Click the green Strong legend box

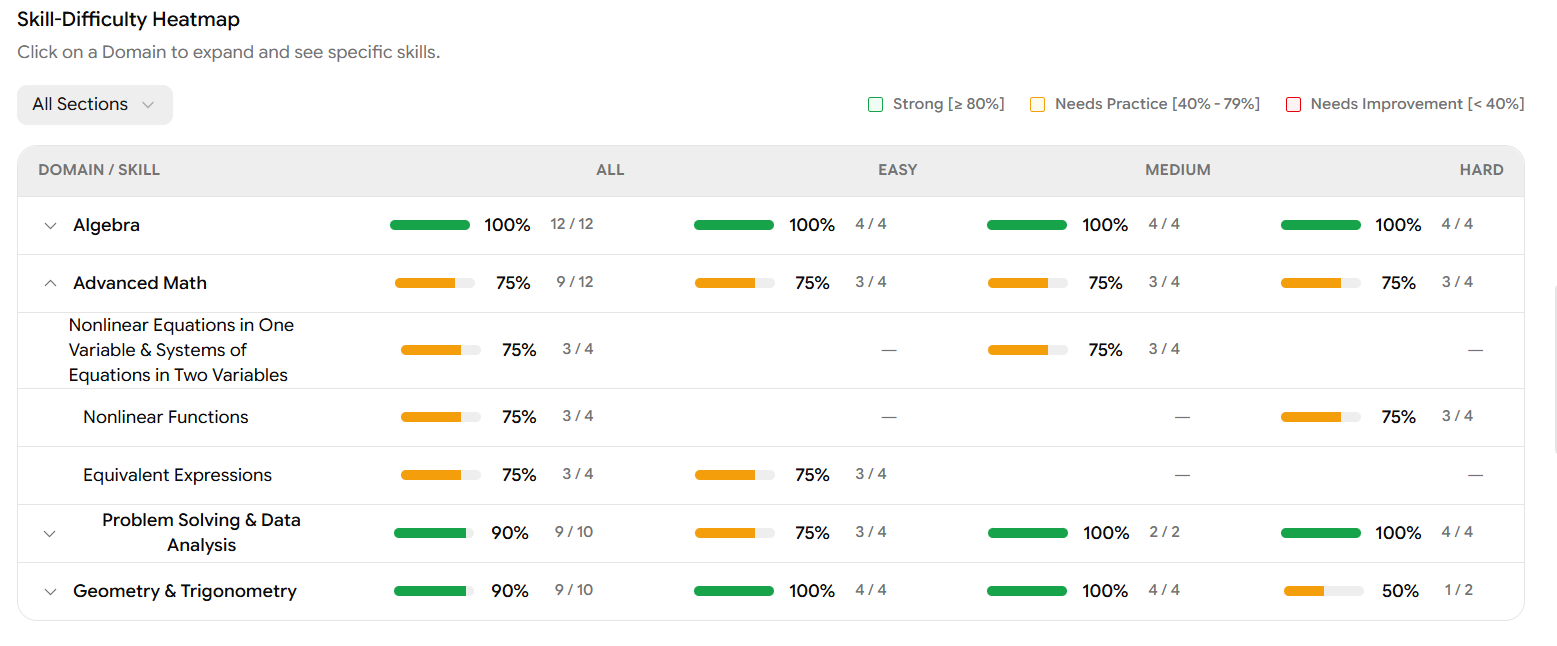pyautogui.click(x=876, y=105)
